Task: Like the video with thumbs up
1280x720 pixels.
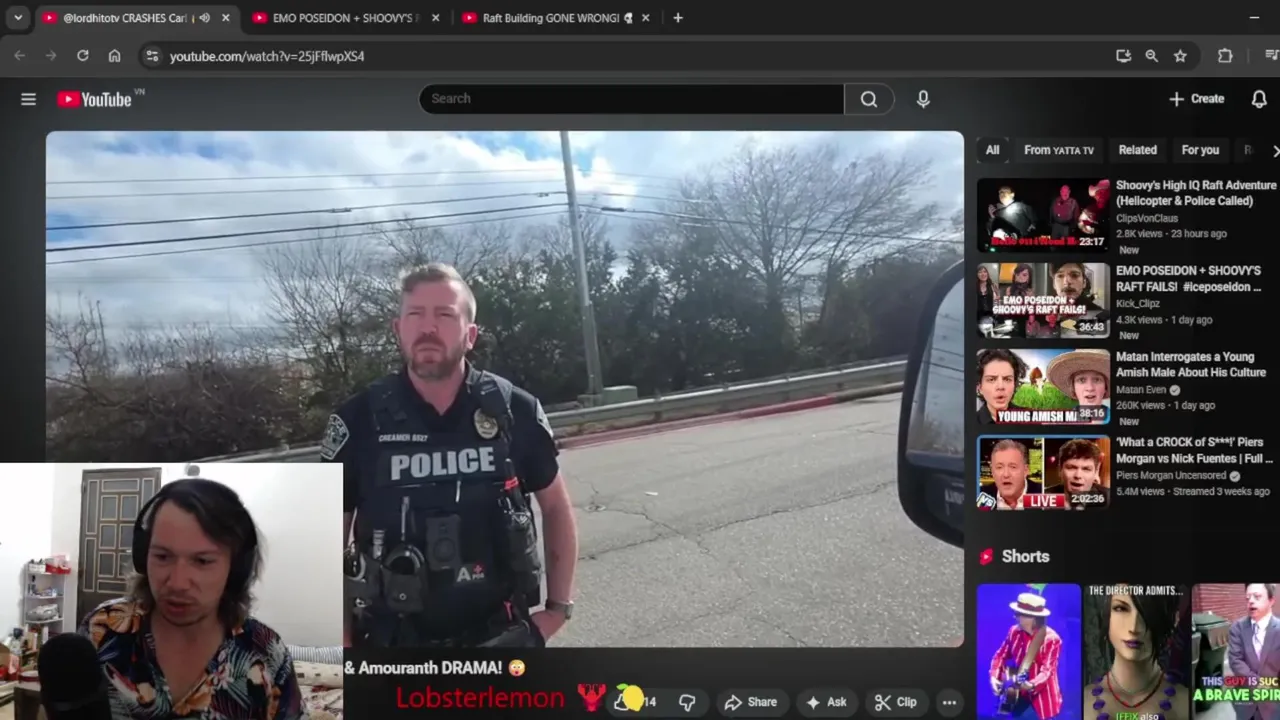Action: pyautogui.click(x=634, y=702)
